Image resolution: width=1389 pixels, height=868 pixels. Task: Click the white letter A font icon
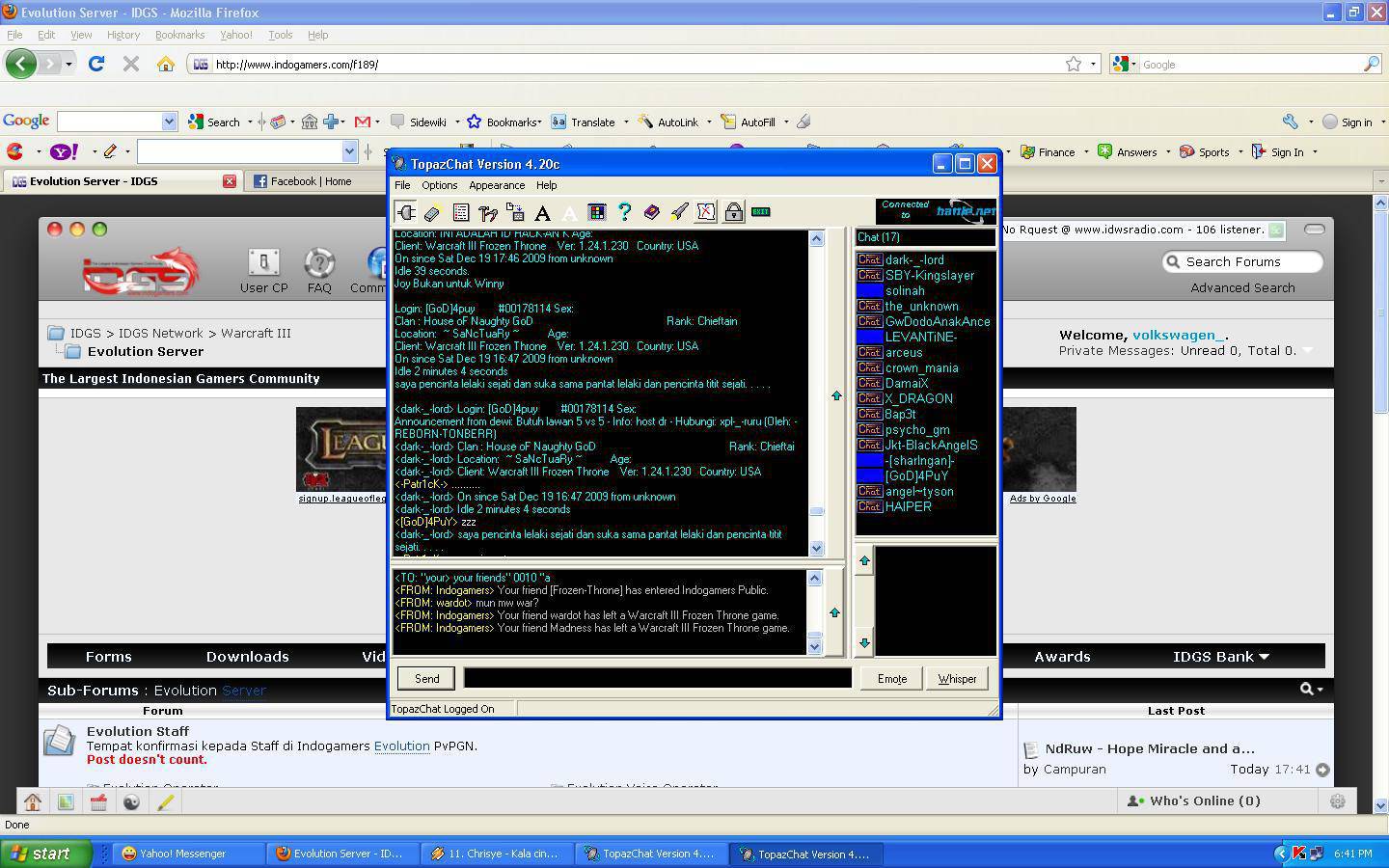[x=569, y=213]
